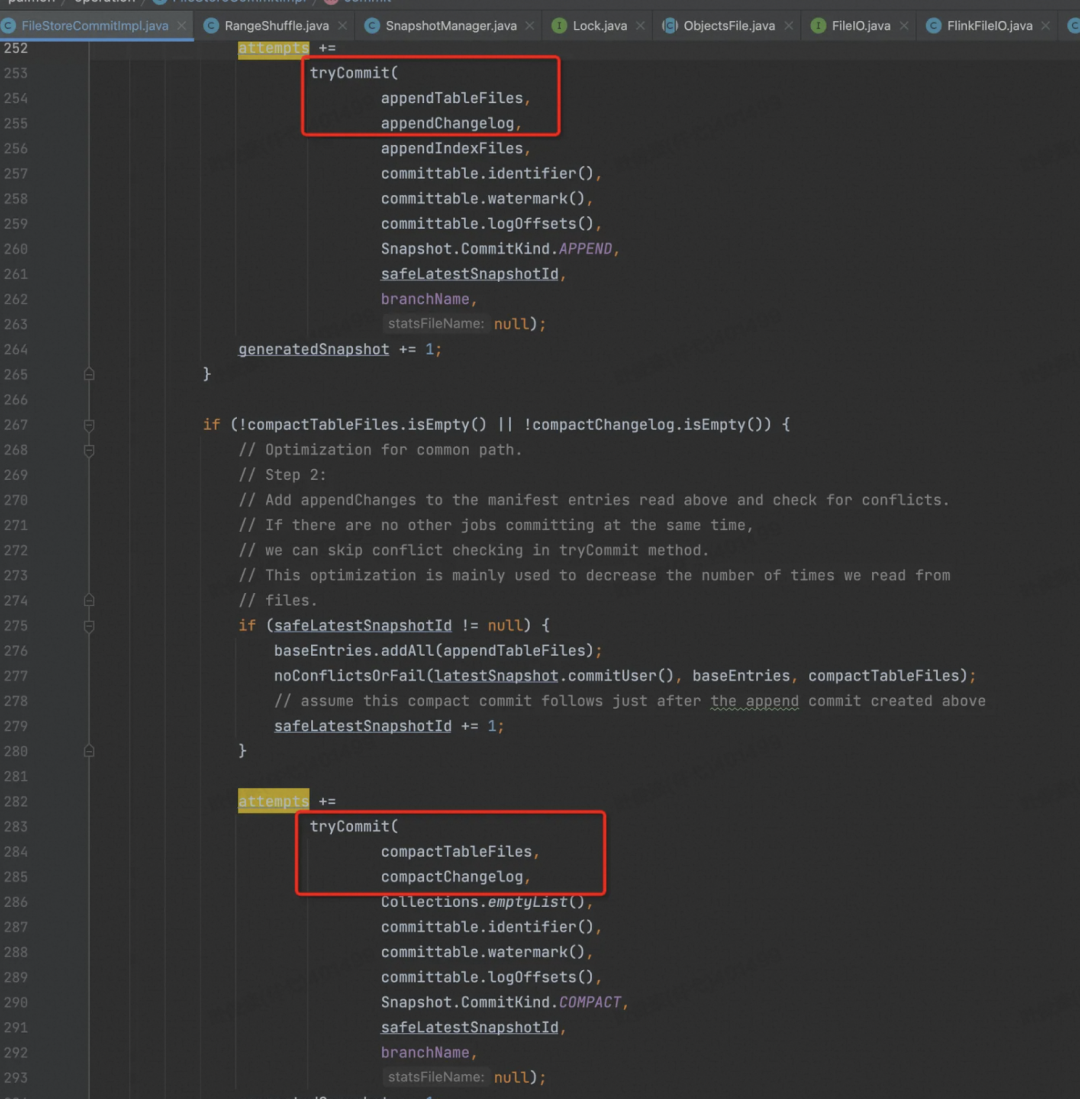Click the ObjectsFile.java class icon
This screenshot has height=1099, width=1080.
pyautogui.click(x=669, y=26)
